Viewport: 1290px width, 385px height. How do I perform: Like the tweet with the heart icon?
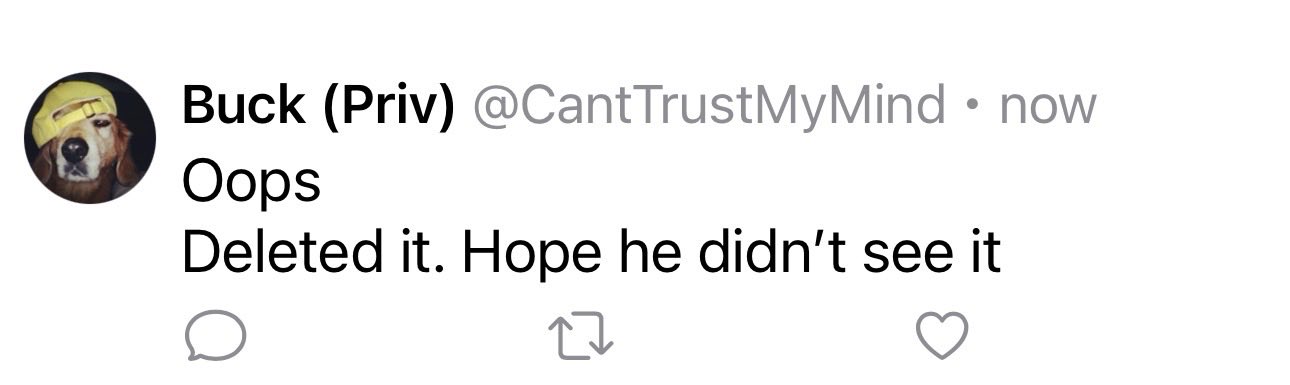pos(943,335)
